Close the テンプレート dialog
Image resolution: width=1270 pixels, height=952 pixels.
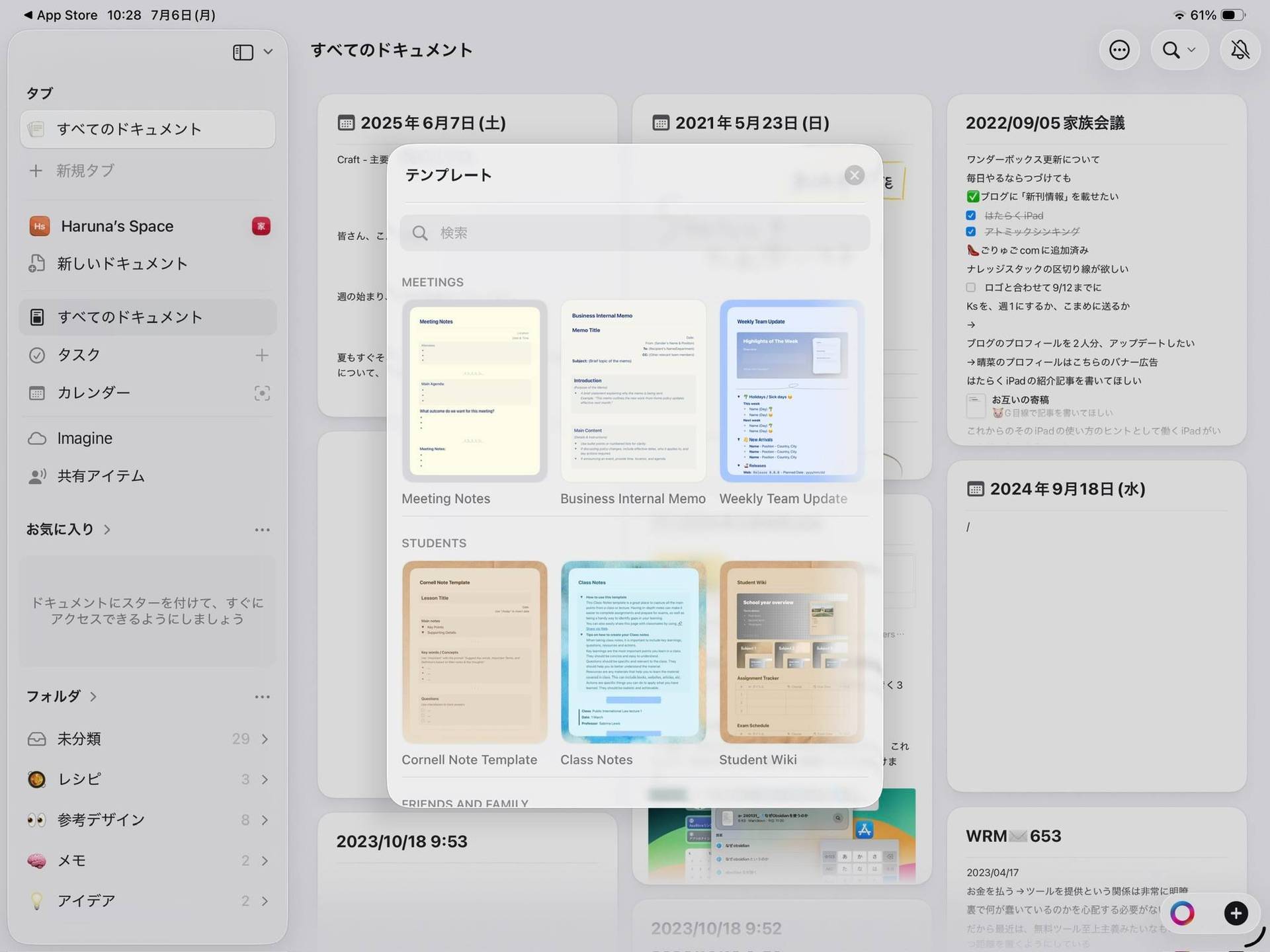pos(855,175)
